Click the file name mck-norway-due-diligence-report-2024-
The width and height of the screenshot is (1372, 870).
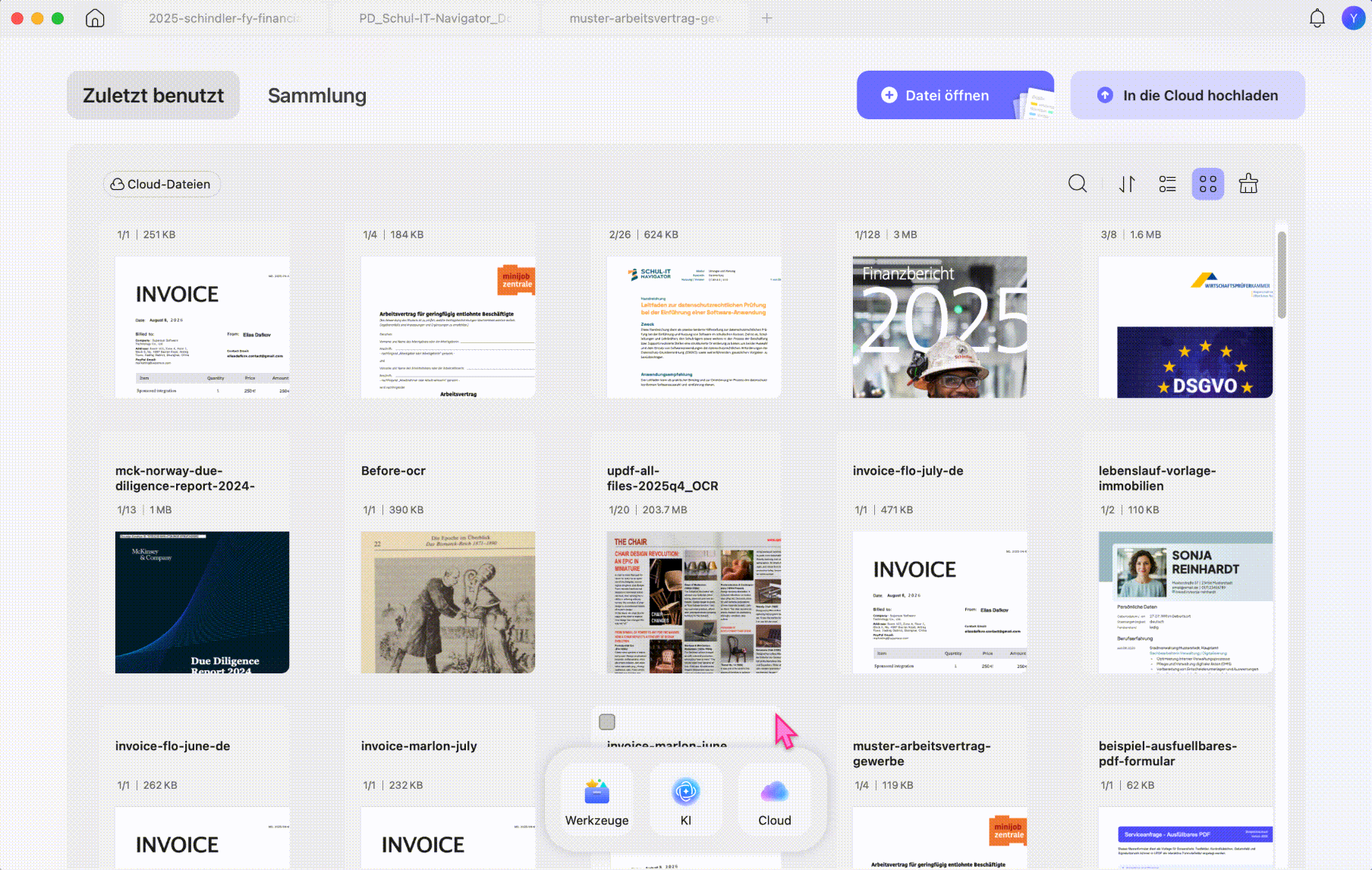click(x=185, y=478)
